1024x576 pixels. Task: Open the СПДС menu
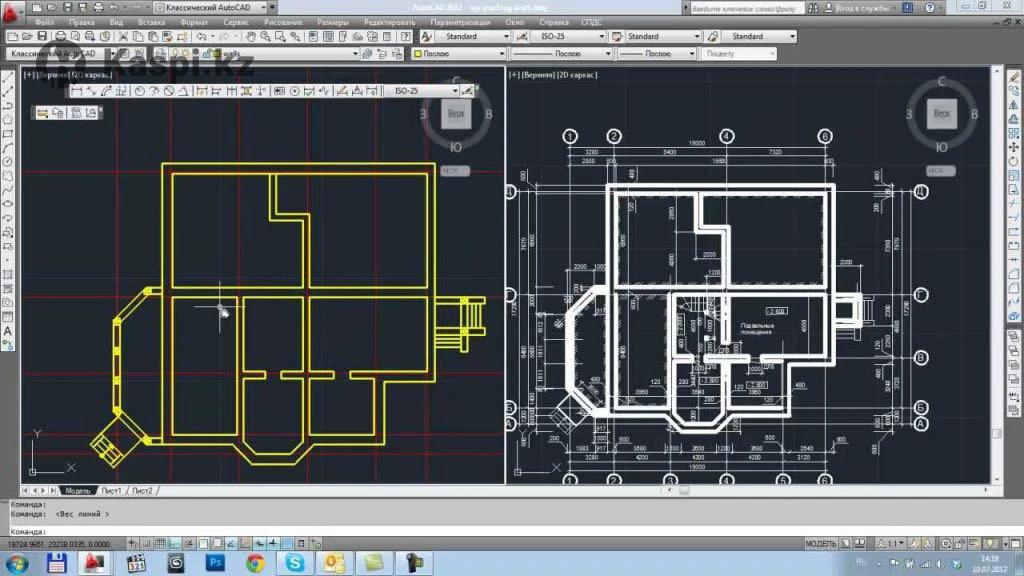[x=592, y=22]
